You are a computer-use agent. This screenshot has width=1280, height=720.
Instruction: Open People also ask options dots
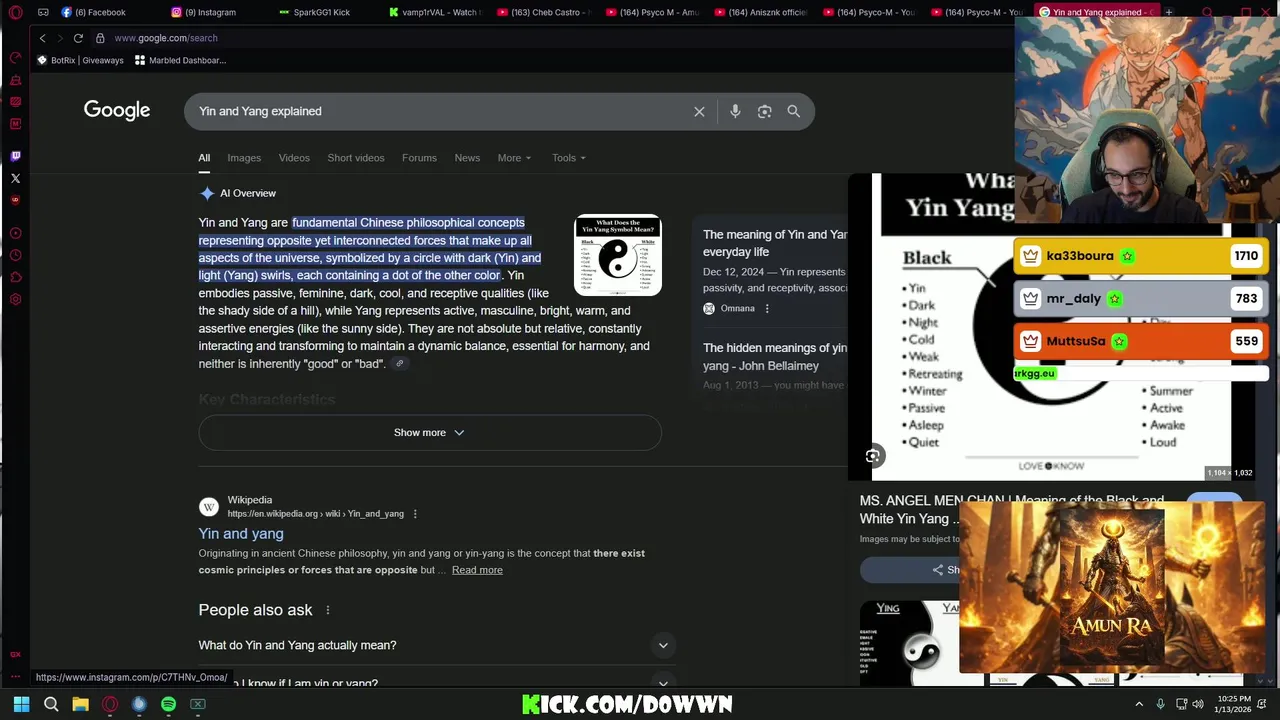(x=327, y=611)
